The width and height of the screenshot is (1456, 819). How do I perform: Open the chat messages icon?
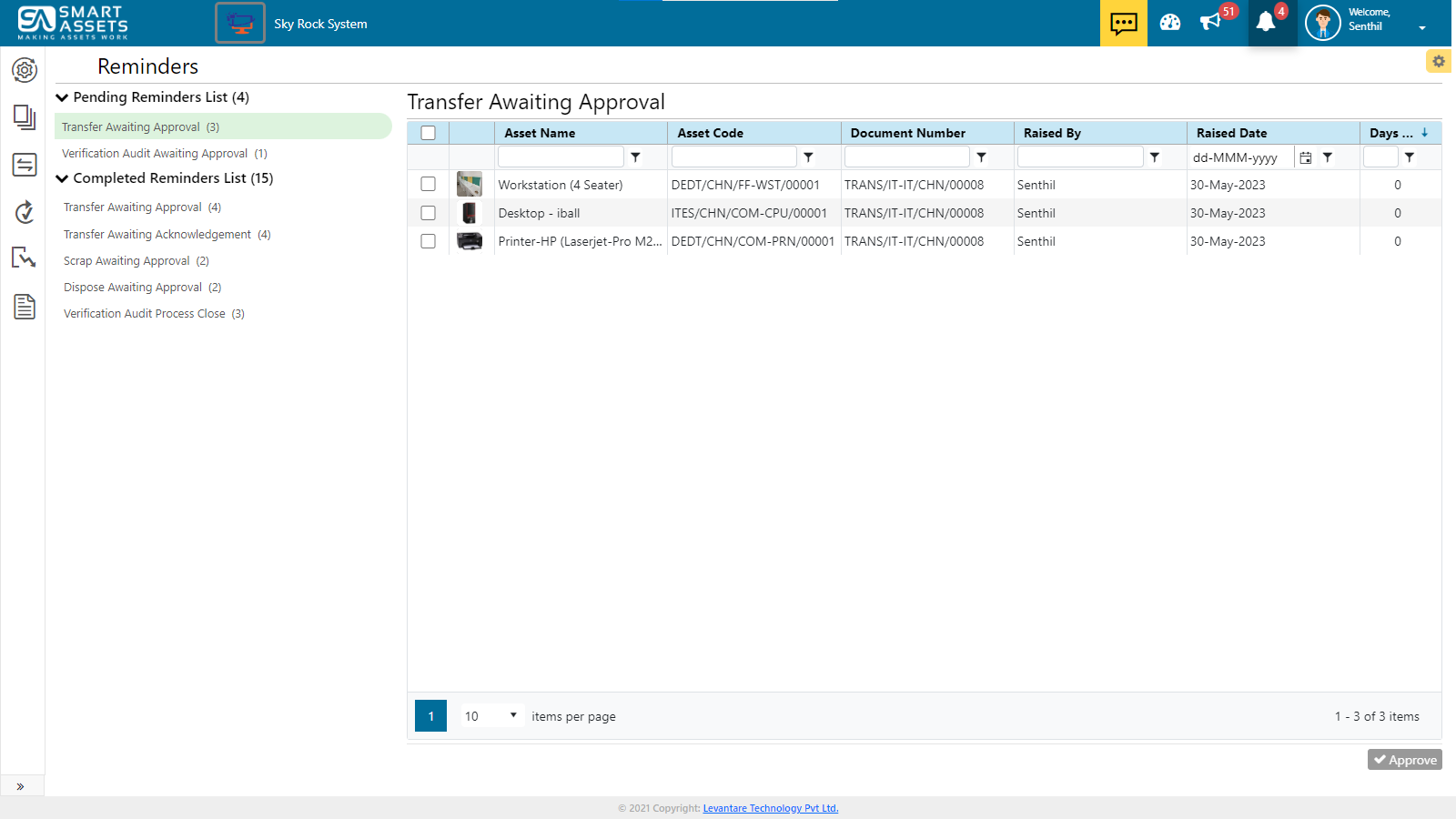[1123, 23]
